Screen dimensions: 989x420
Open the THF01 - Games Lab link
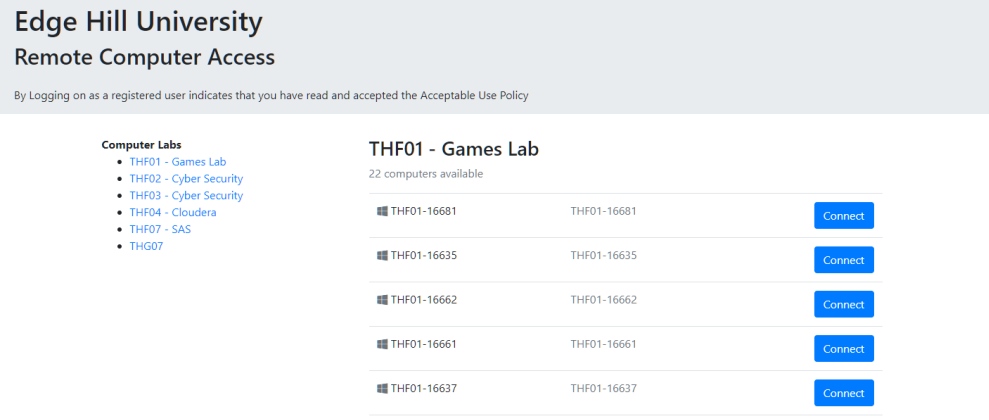[178, 161]
